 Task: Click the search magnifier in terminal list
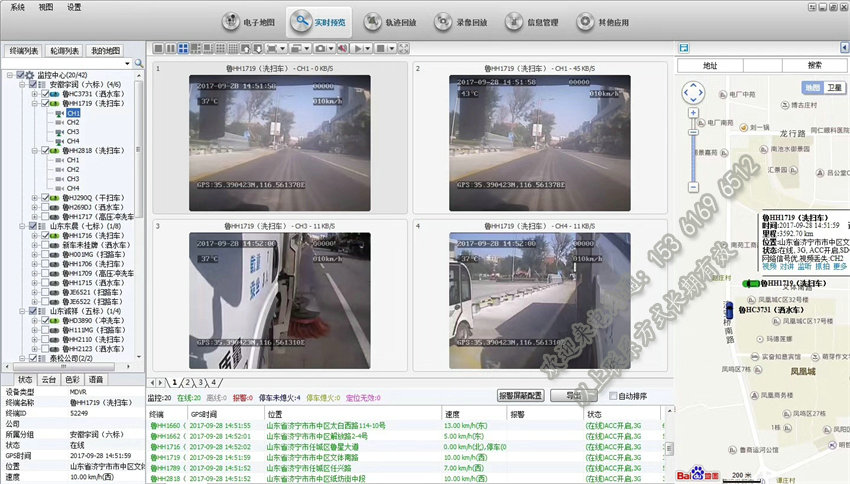139,63
